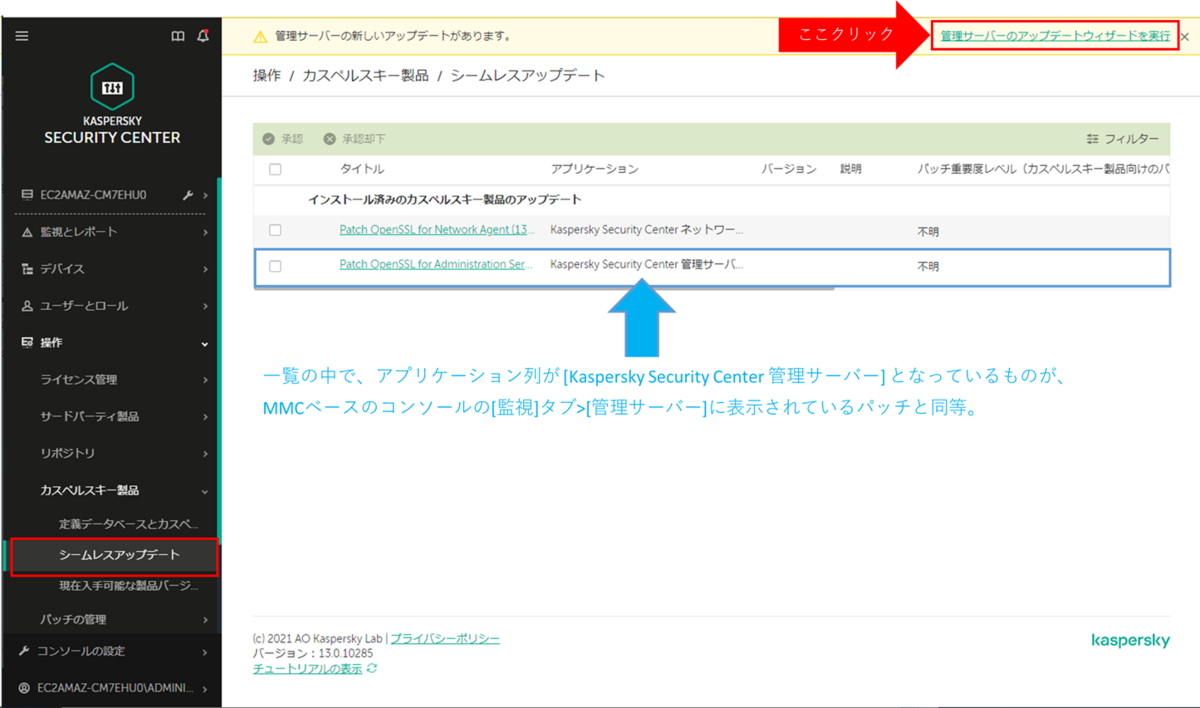The width and height of the screenshot is (1200, 708).
Task: Click the user account icon at bottom
Action: coord(25,688)
